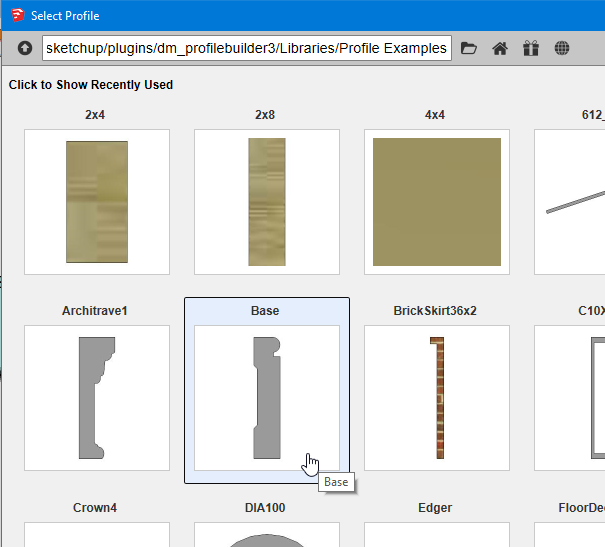The image size is (605, 547).
Task: Click 'Click to Show Recently Used'
Action: (x=91, y=85)
